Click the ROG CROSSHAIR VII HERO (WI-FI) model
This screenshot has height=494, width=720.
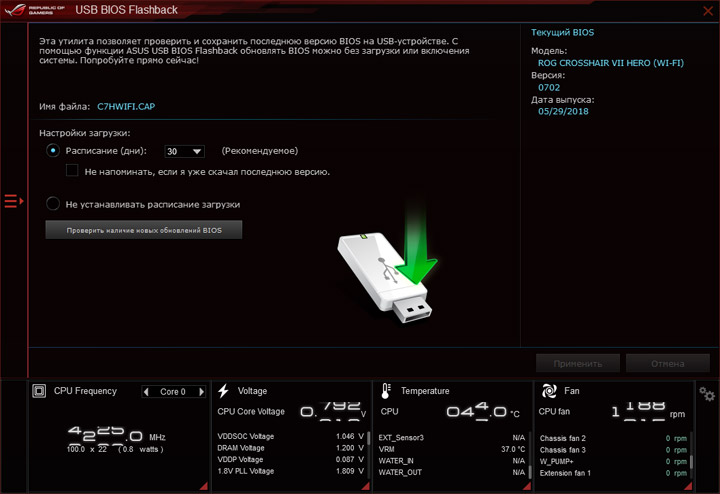611,63
